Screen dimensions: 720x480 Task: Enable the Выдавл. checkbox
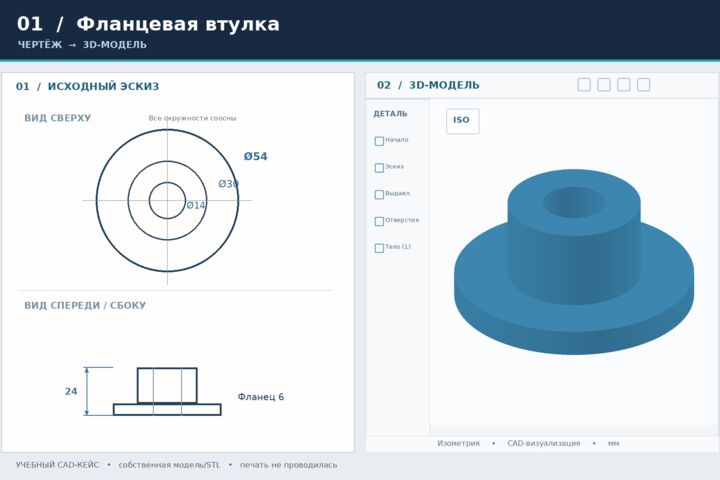point(379,194)
